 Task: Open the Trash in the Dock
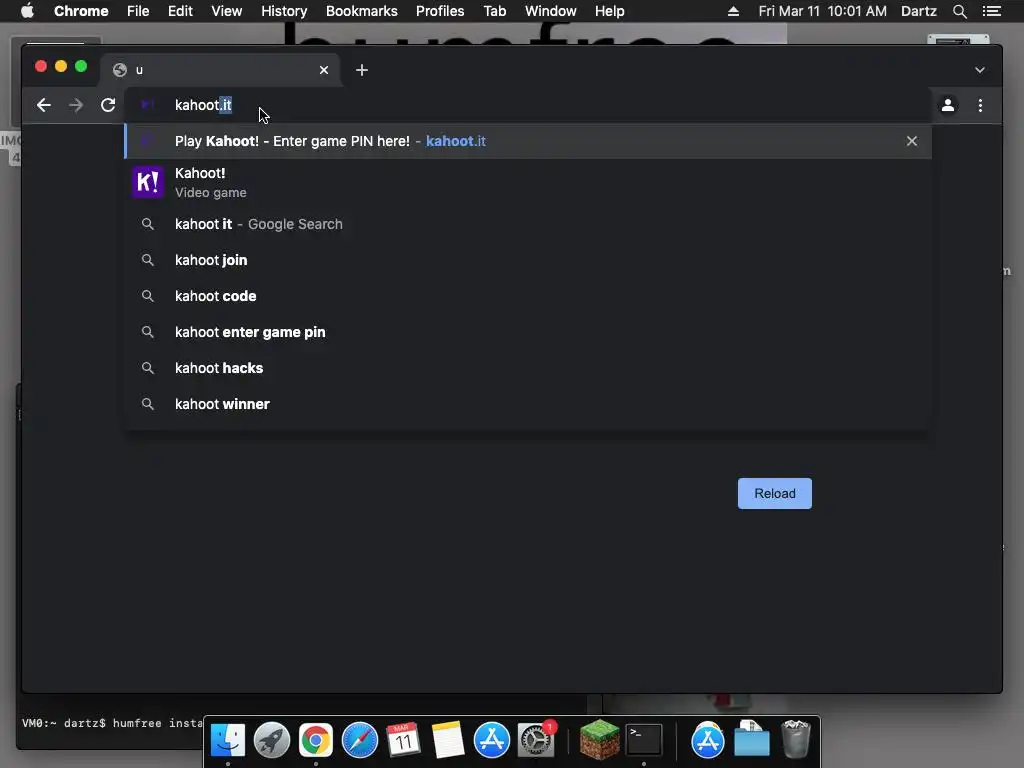point(795,739)
